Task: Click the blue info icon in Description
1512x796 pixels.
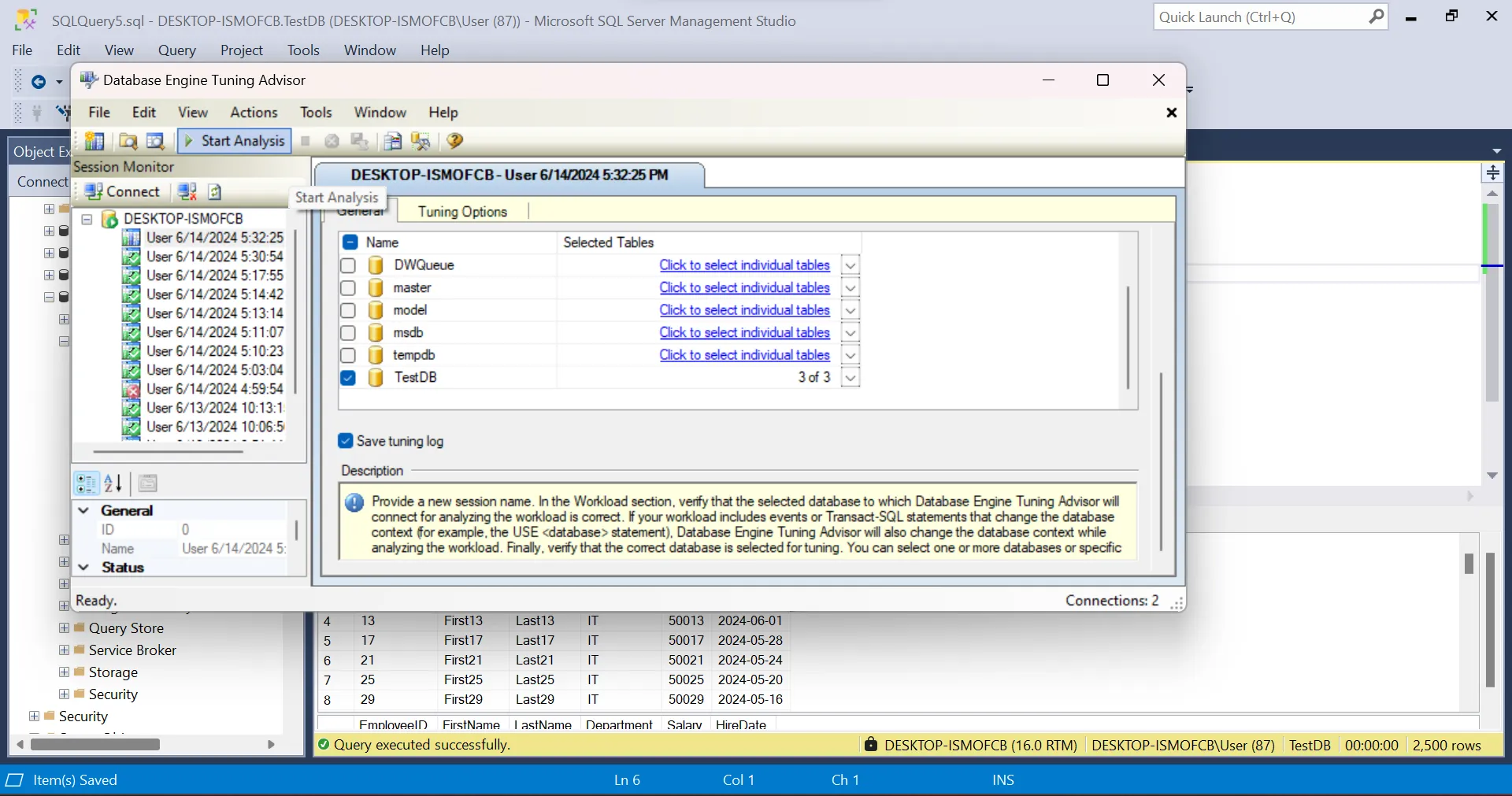Action: click(354, 502)
